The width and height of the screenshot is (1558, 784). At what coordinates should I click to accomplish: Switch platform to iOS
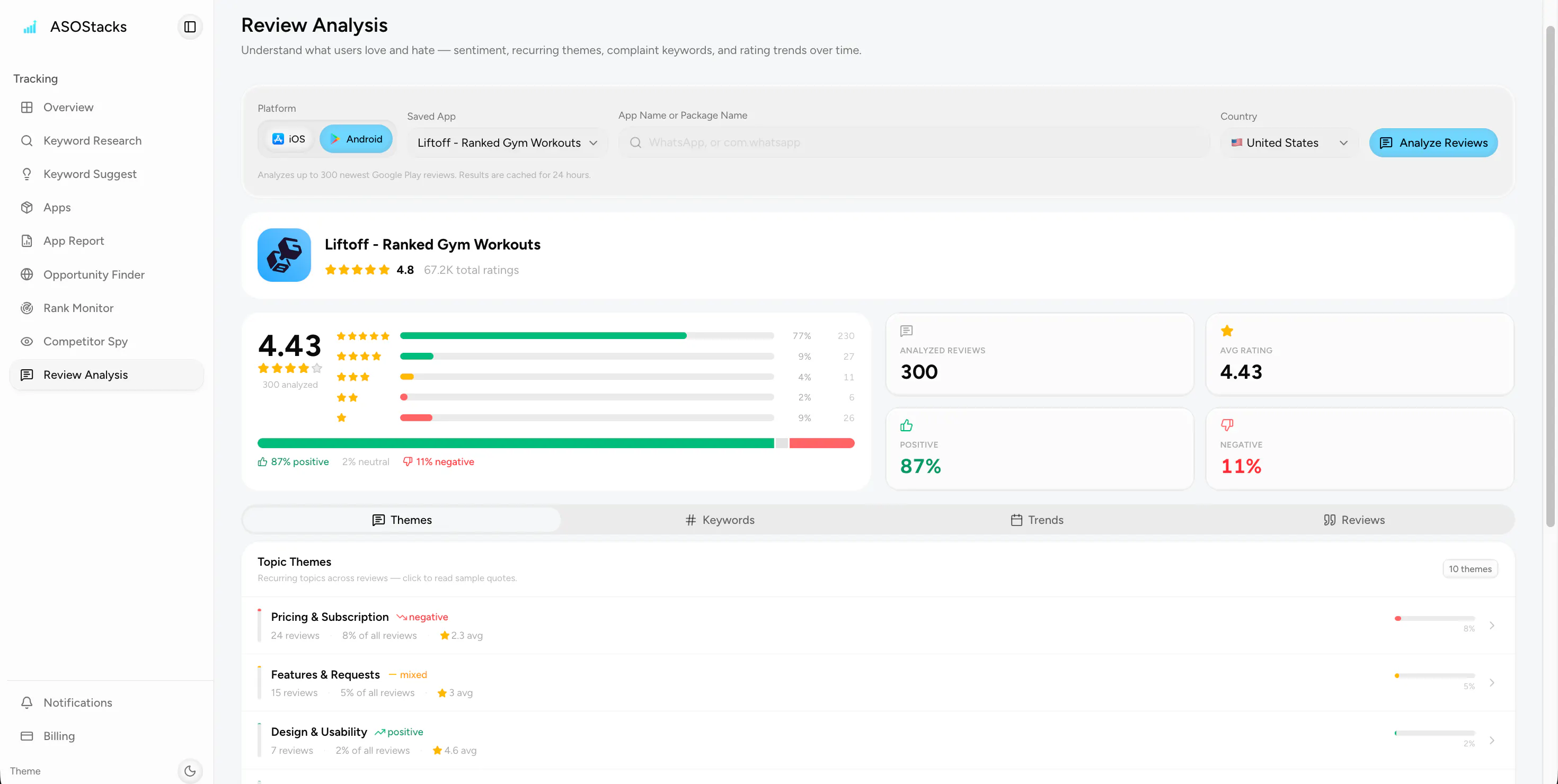tap(288, 139)
